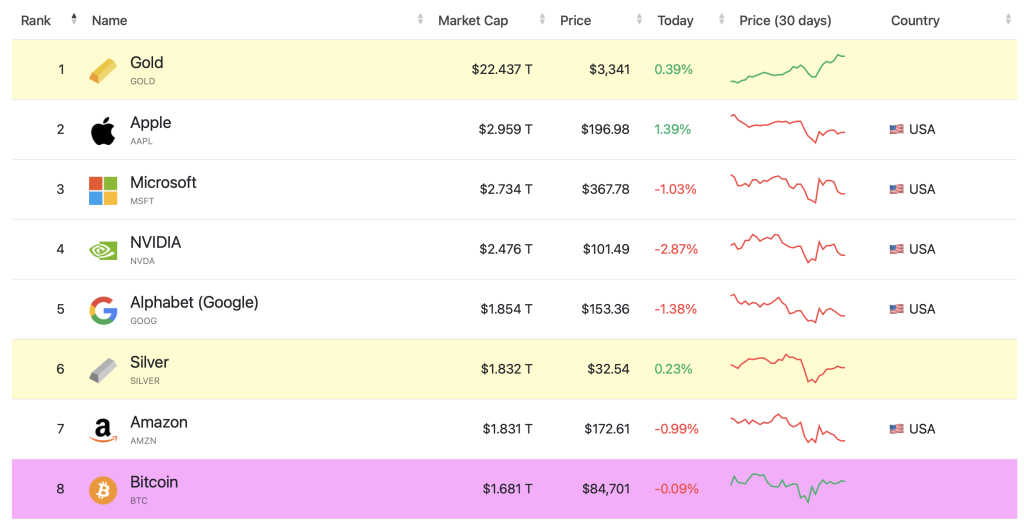
Task: Click Bitcoin's 30-day price chart
Action: [788, 488]
